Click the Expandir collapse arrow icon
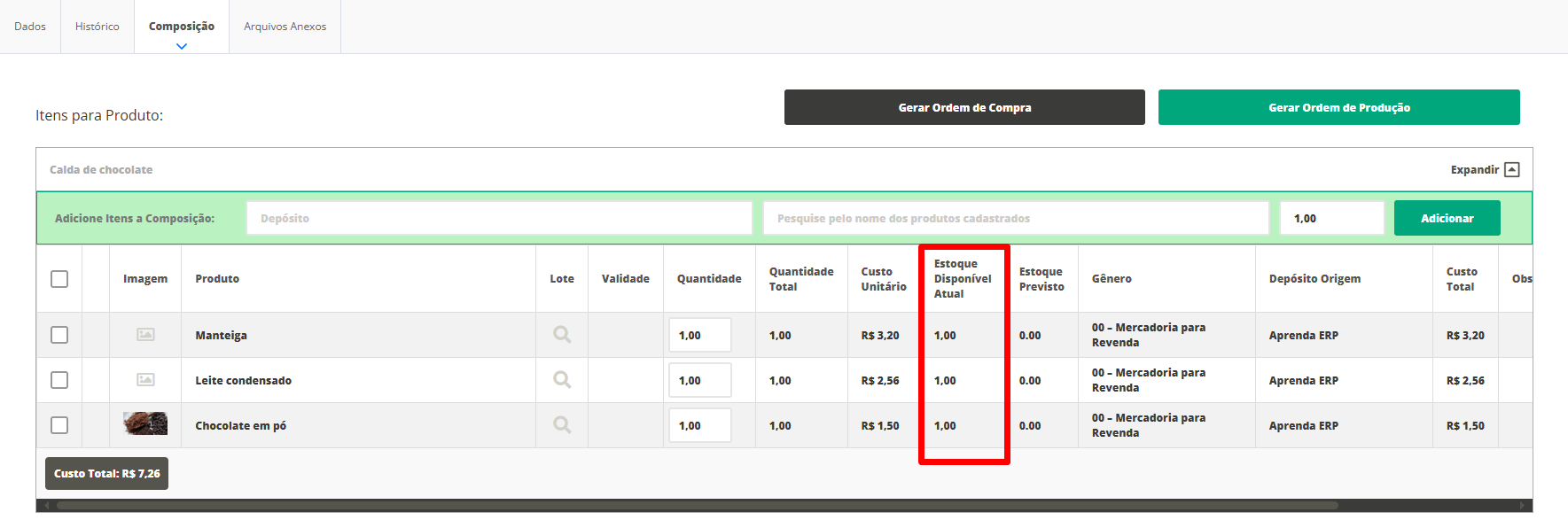 click(x=1512, y=170)
